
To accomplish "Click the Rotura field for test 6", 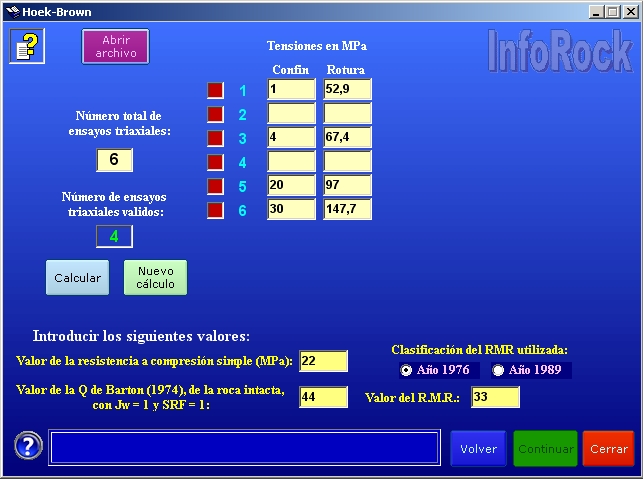I will pyautogui.click(x=347, y=210).
